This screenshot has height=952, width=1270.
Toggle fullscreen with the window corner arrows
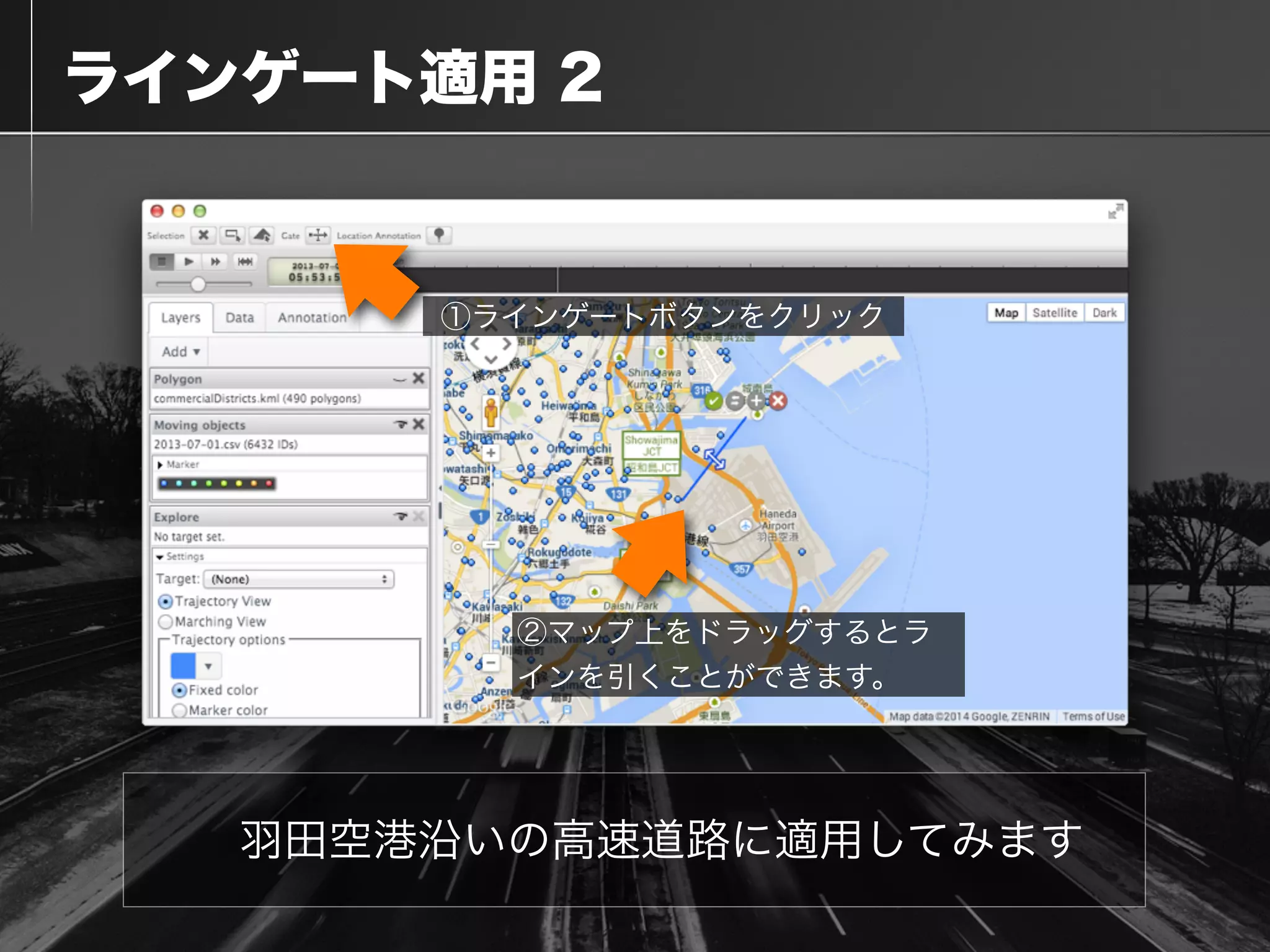[x=1116, y=211]
